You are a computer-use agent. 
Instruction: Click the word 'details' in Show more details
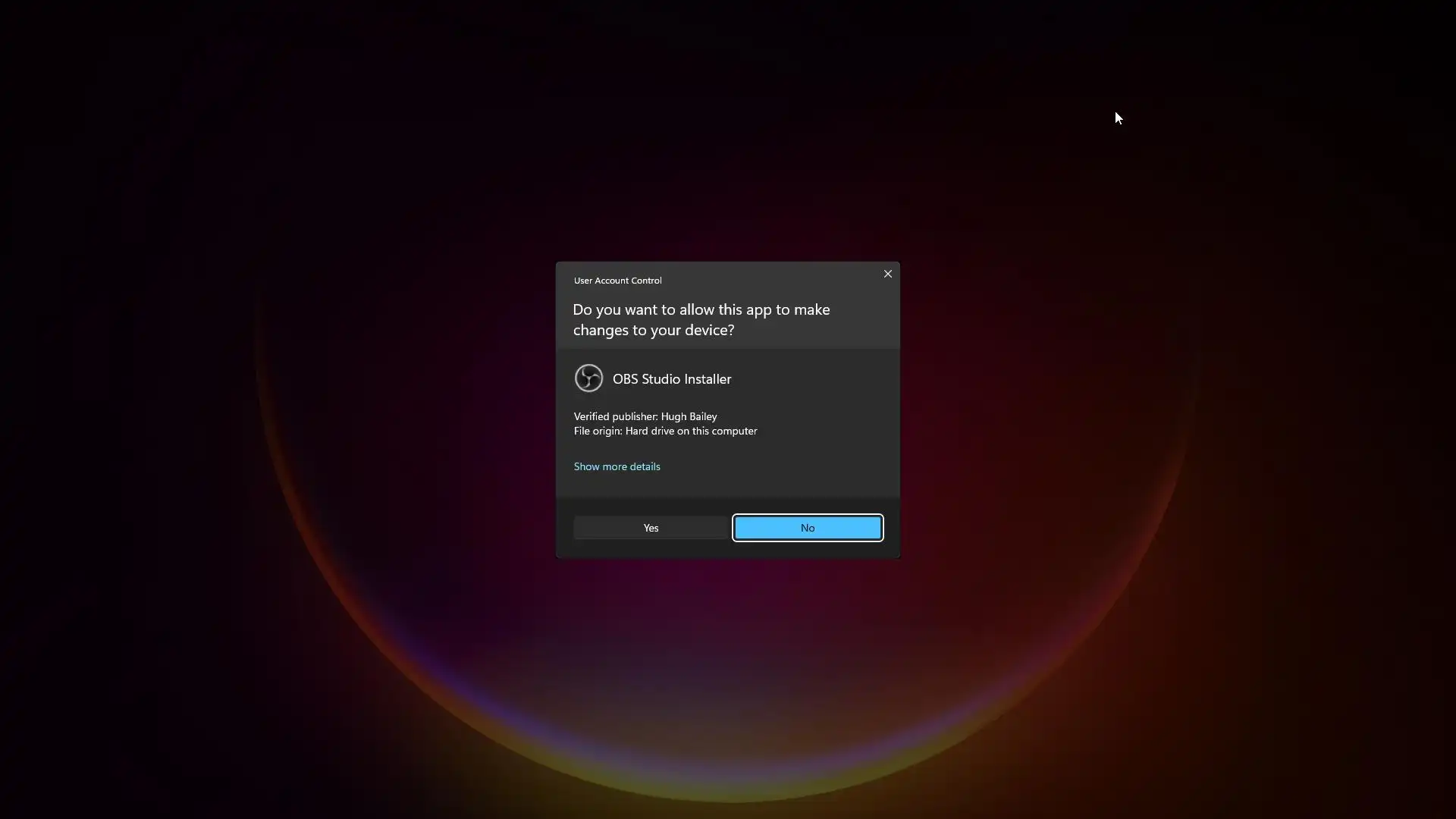point(645,466)
